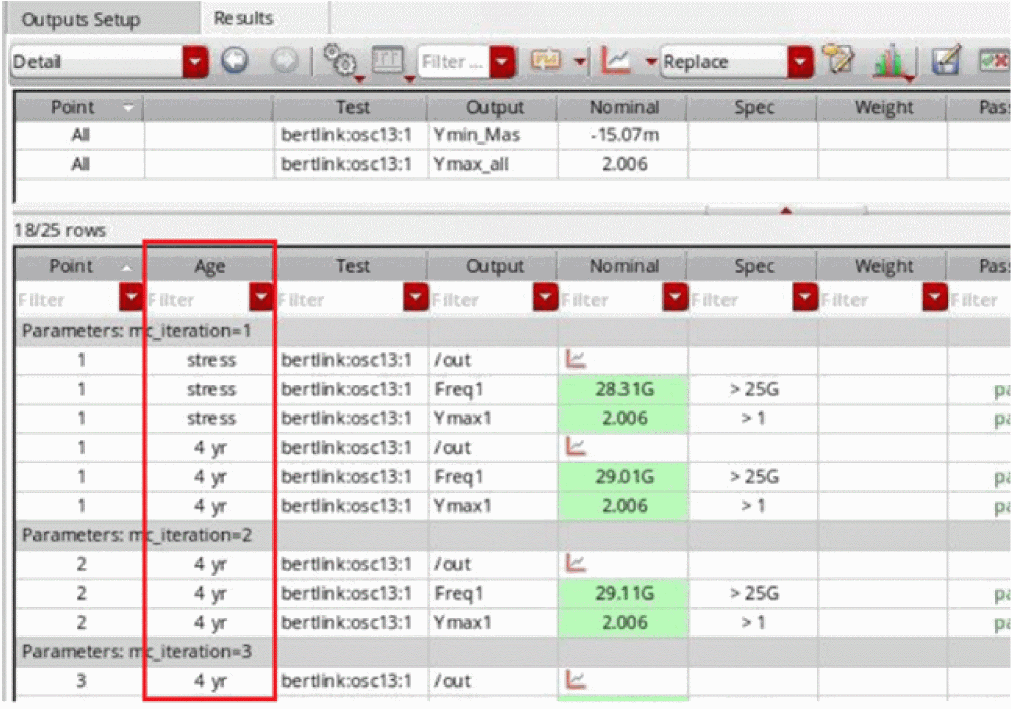The height and width of the screenshot is (709, 1011).
Task: Click the save results floppy disk icon
Action: pos(945,62)
